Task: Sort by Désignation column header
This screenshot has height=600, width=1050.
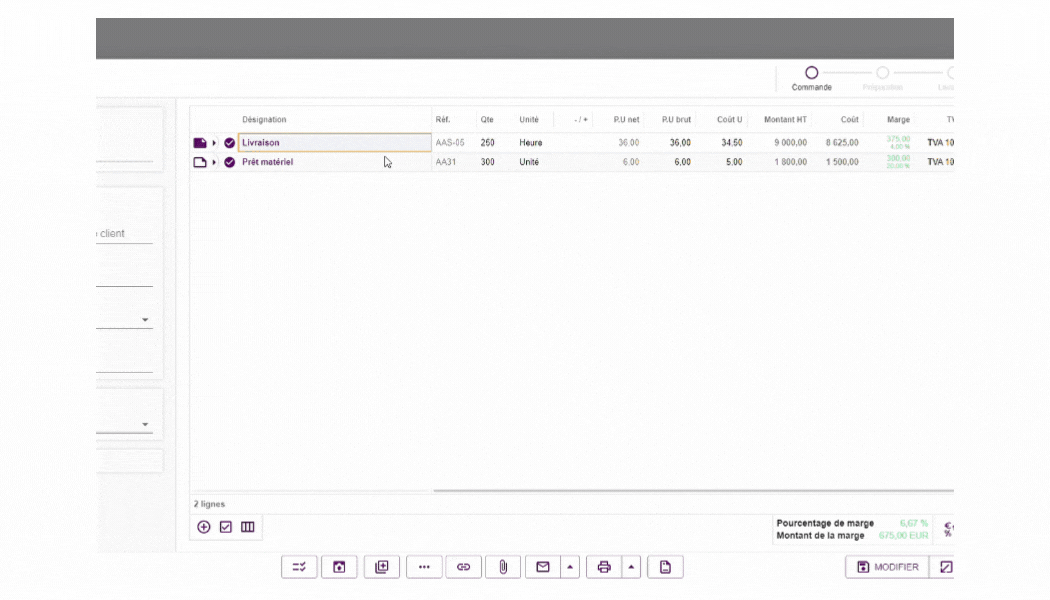Action: click(265, 120)
